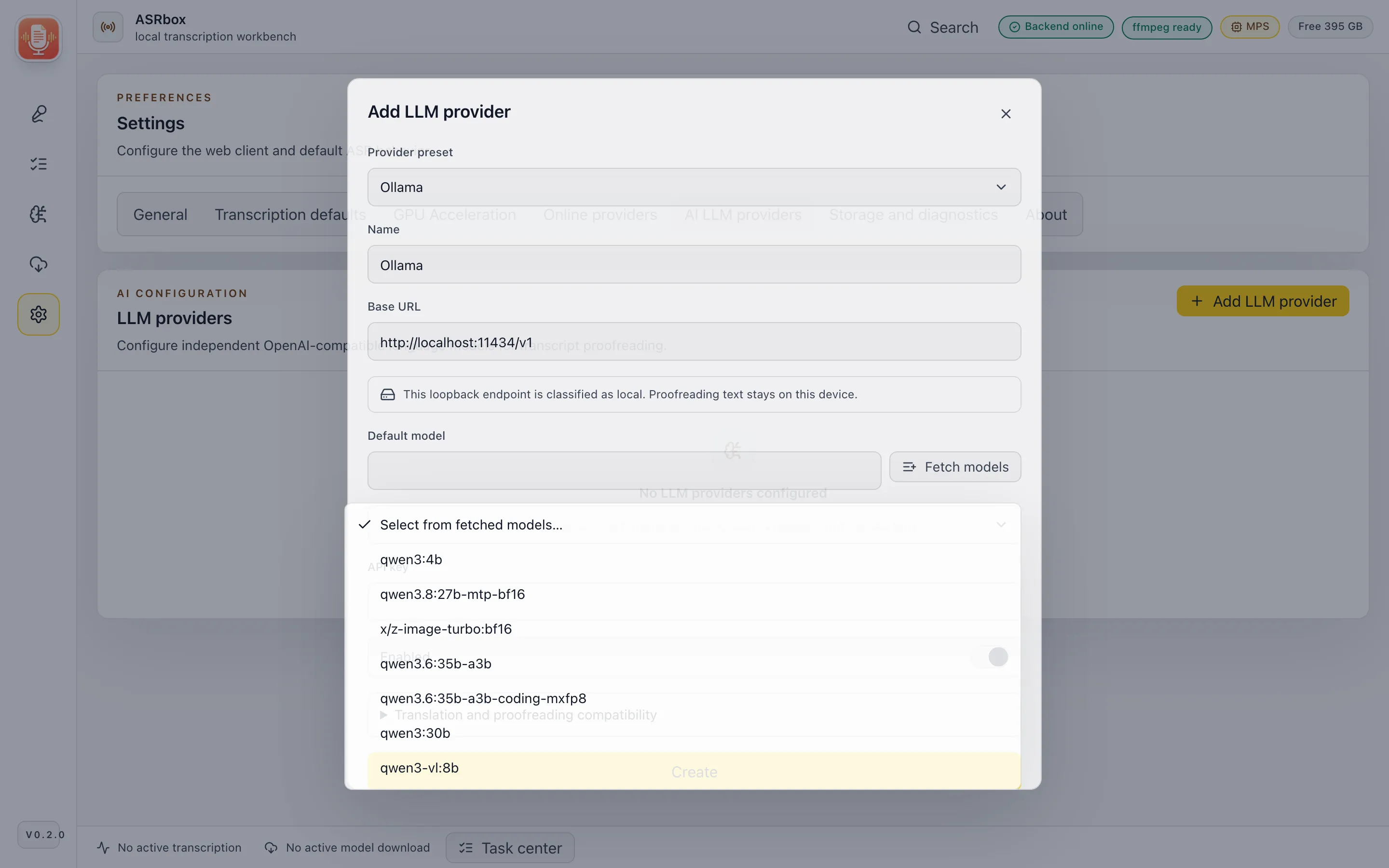Click the Add LLM provider yellow button
1389x868 pixels.
[1263, 301]
